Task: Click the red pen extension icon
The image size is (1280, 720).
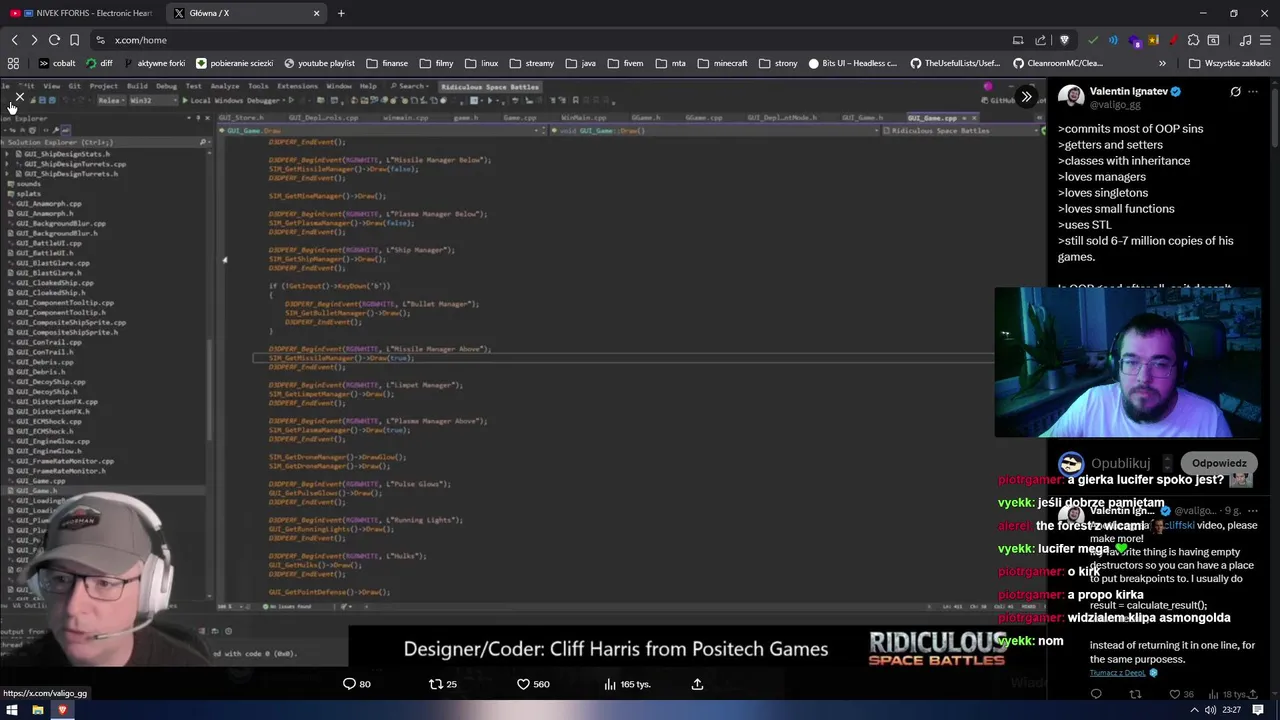Action: click(1172, 40)
